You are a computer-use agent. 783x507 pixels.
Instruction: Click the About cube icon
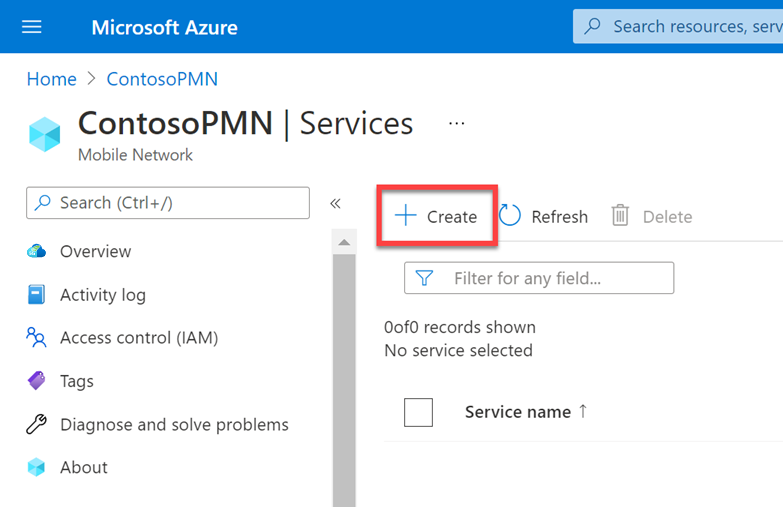[x=36, y=467]
